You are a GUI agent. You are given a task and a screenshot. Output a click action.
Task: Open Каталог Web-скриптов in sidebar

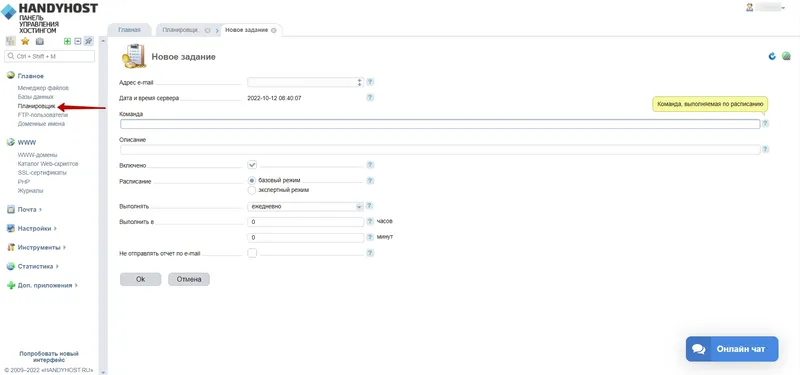[x=48, y=164]
